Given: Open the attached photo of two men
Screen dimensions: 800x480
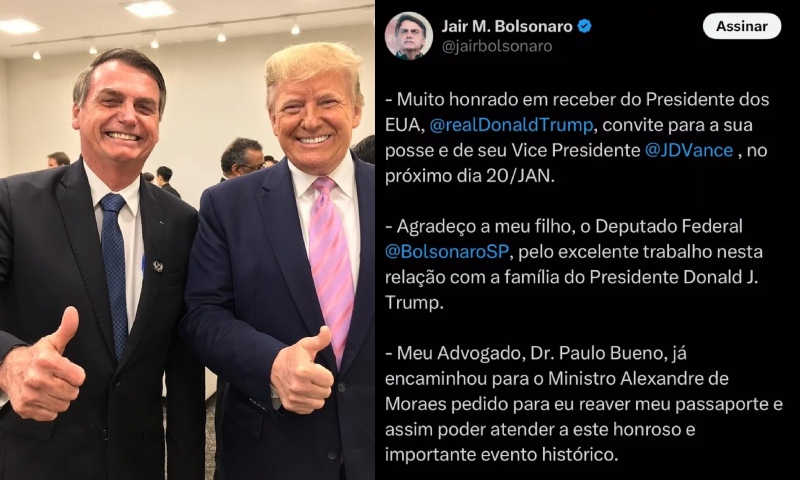Looking at the screenshot, I should point(187,240).
